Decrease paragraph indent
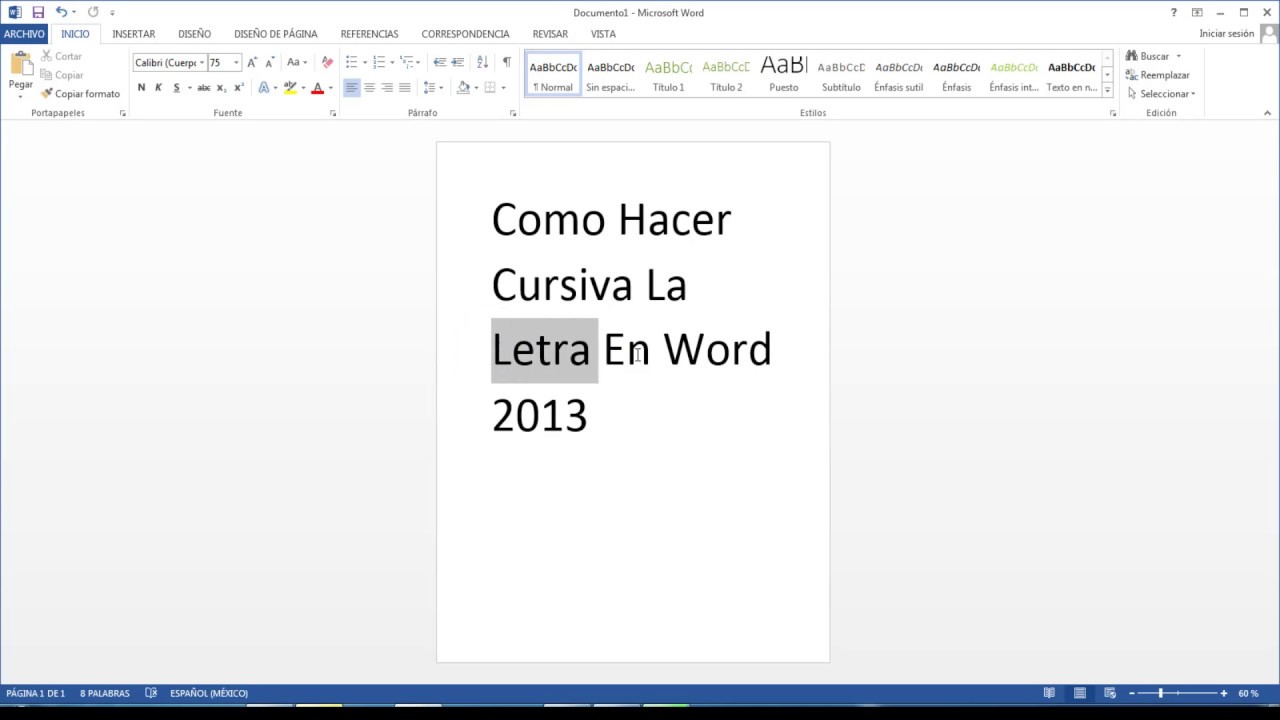Viewport: 1280px width, 720px height. coord(440,62)
